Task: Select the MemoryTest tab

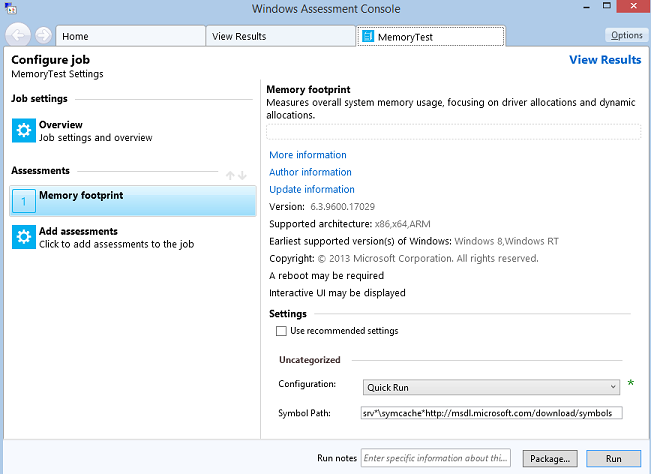Action: 431,37
